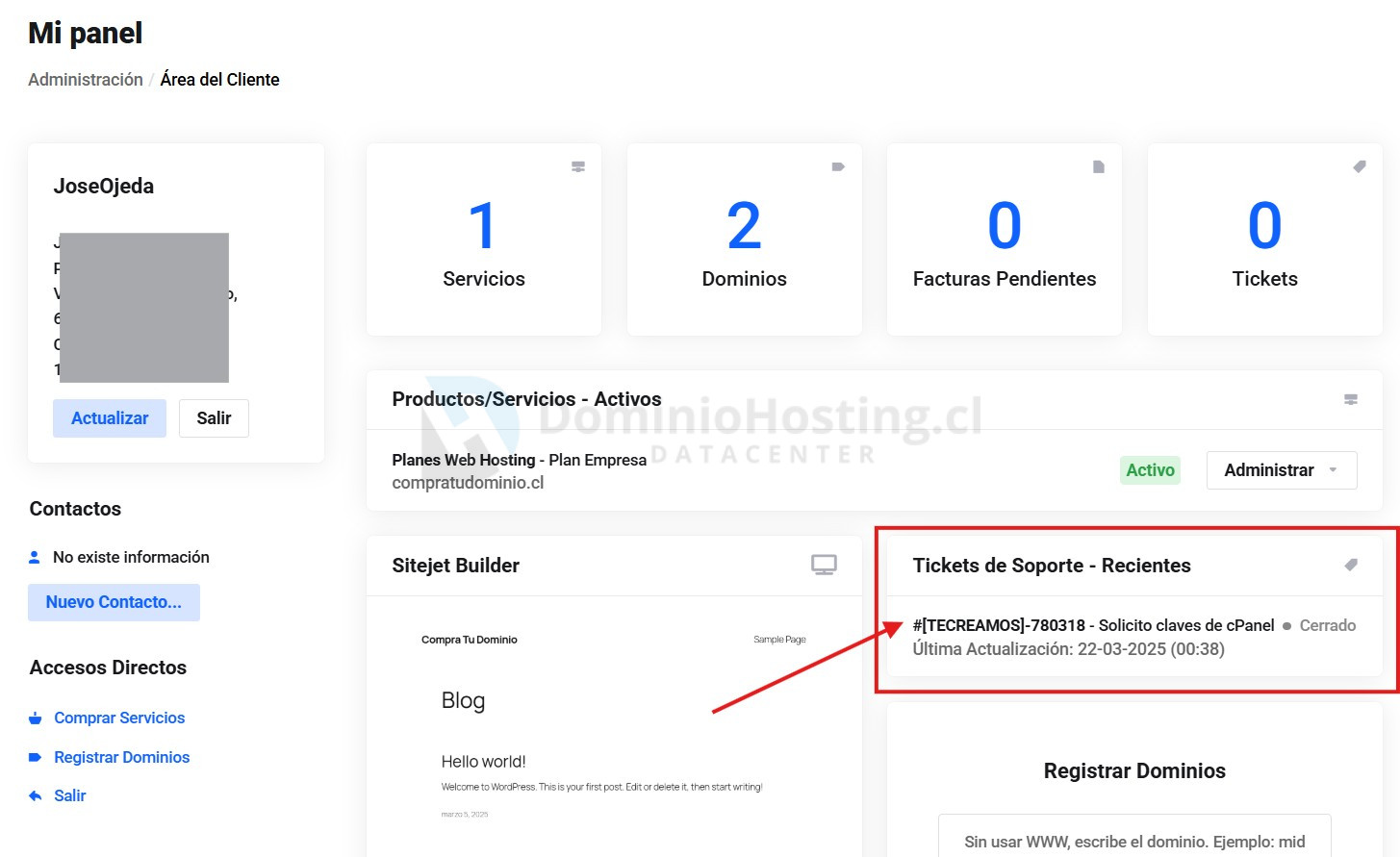Click the arrow icon beside Salir link

point(36,796)
